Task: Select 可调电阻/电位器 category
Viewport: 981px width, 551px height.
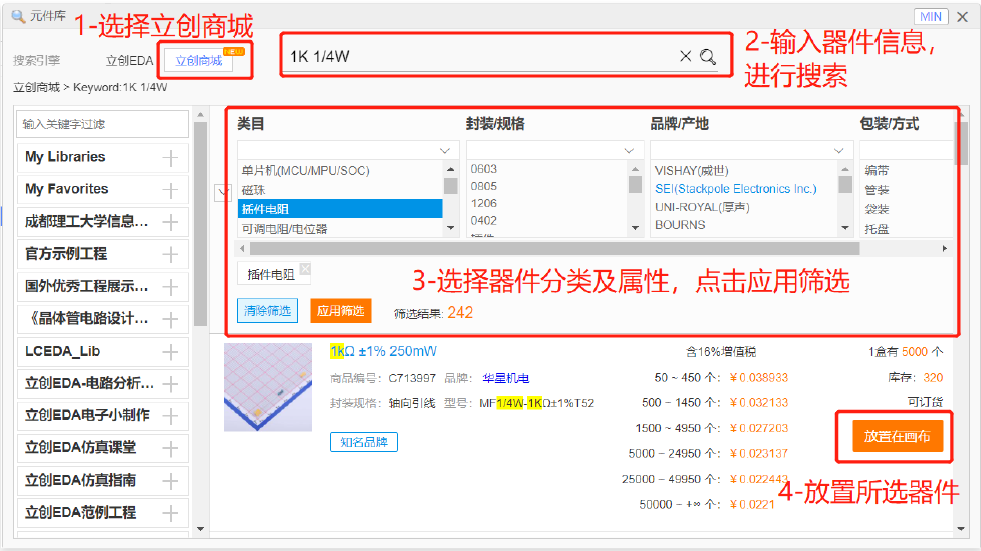Action: pyautogui.click(x=284, y=229)
